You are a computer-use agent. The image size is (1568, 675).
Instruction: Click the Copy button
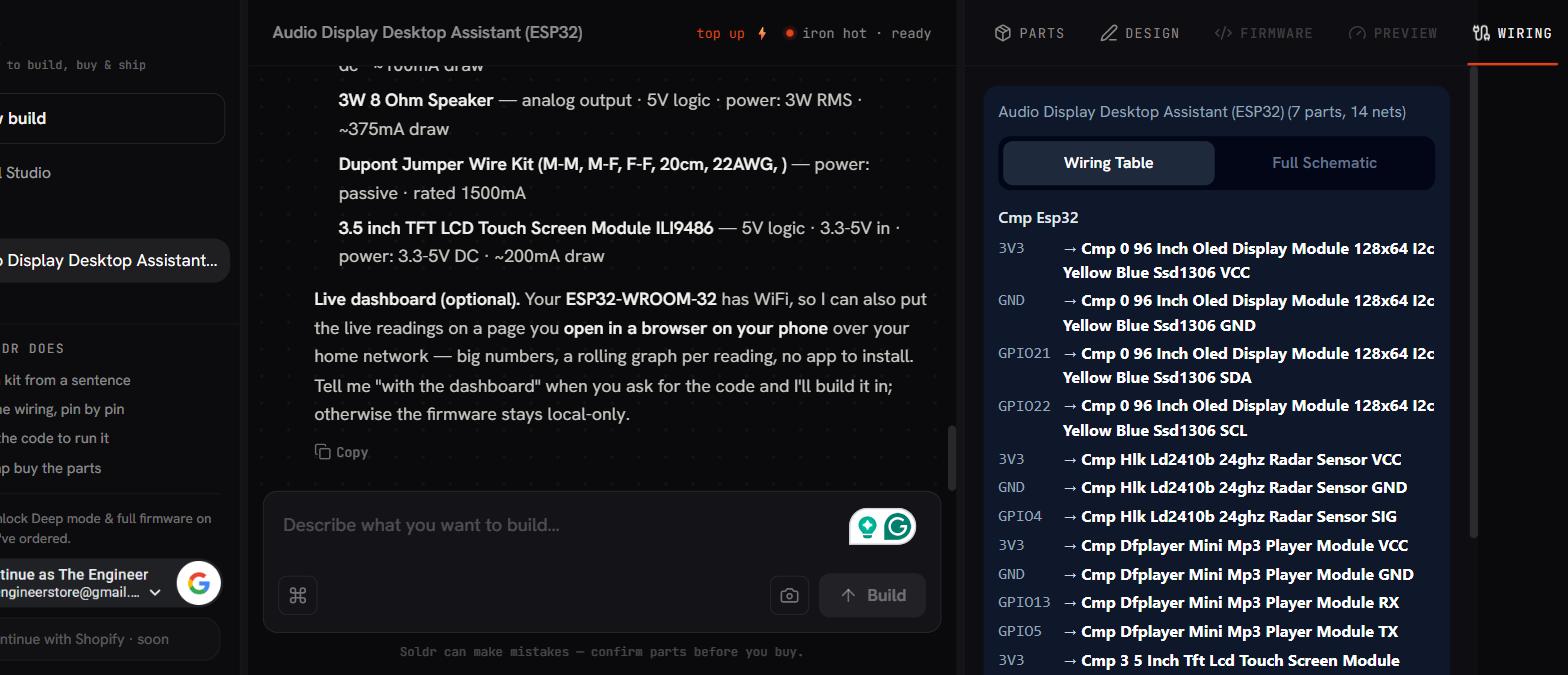(x=341, y=452)
